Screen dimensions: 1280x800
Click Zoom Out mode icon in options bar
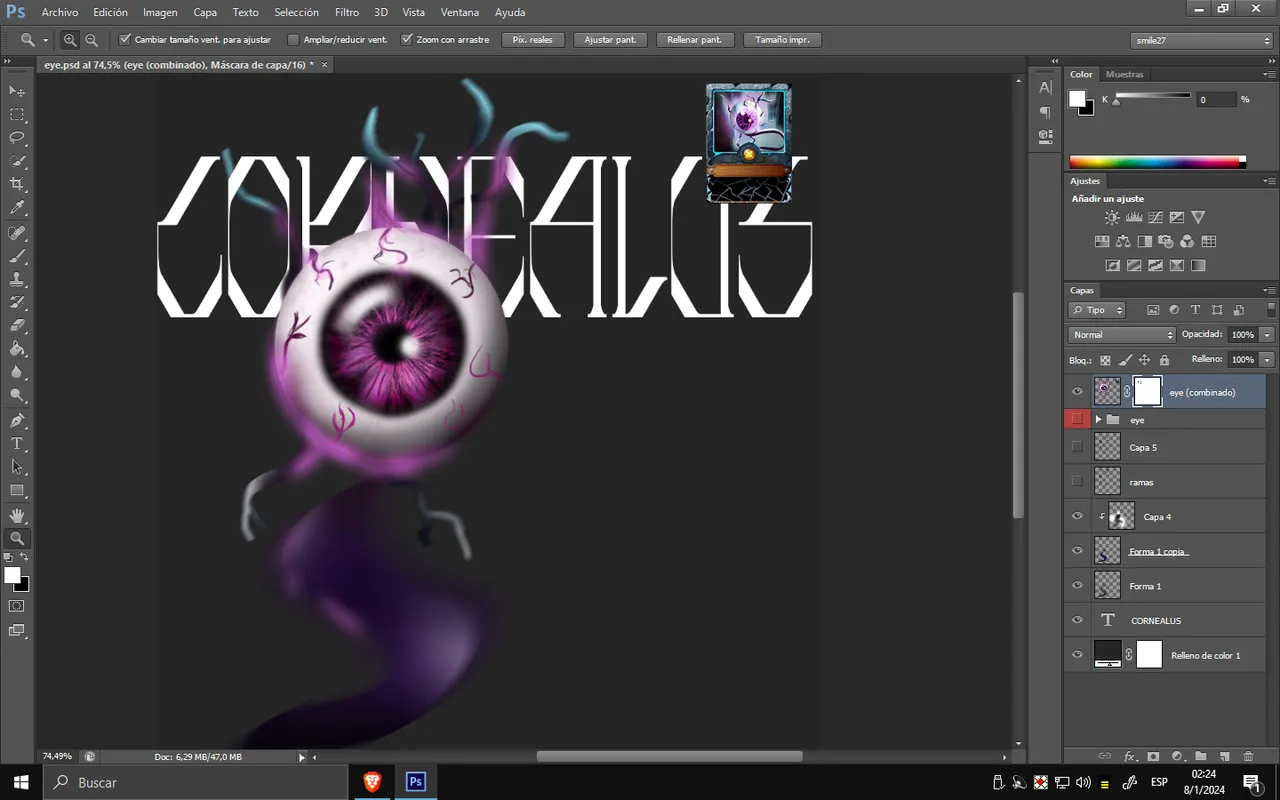click(x=91, y=40)
